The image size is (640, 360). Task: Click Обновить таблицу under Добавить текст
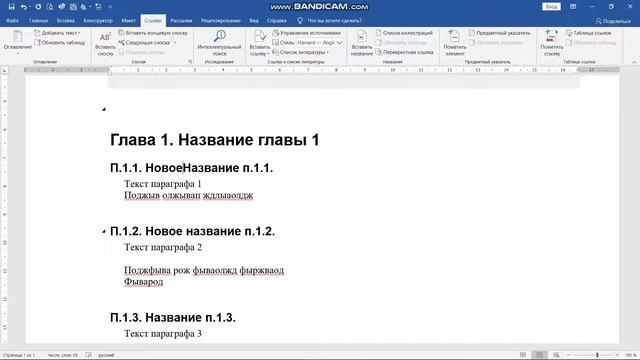point(60,42)
